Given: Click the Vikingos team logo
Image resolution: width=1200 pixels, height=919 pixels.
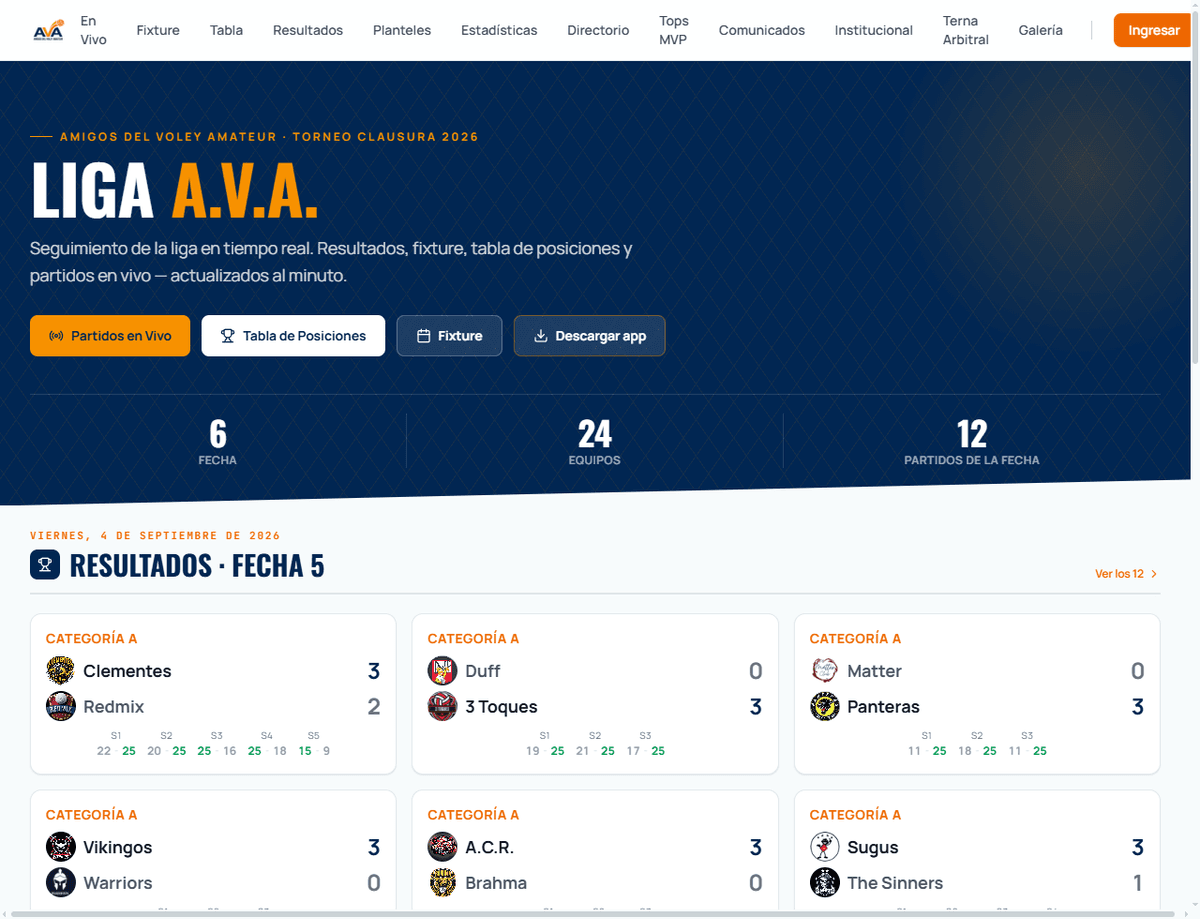Looking at the screenshot, I should (x=61, y=847).
